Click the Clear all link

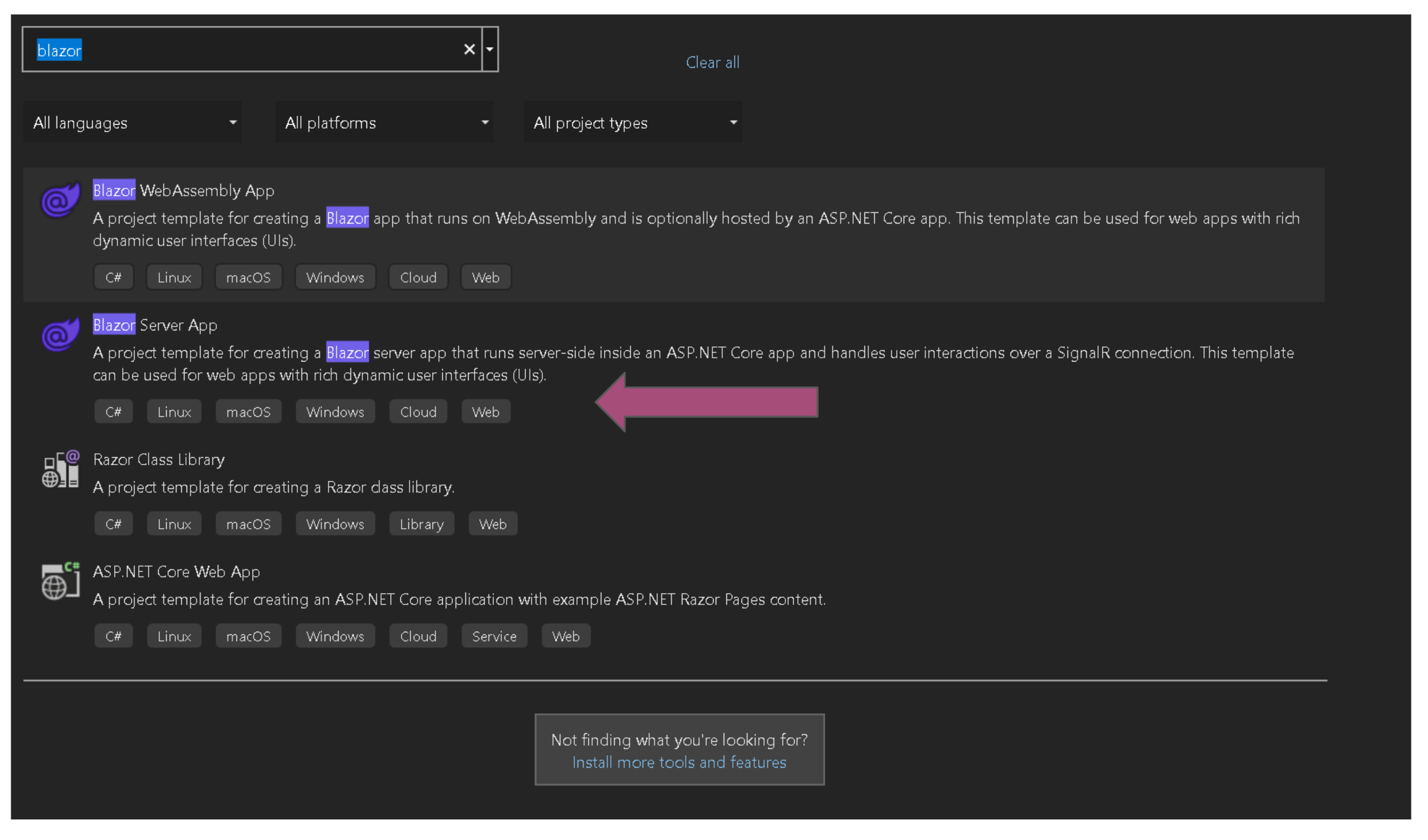(x=712, y=62)
